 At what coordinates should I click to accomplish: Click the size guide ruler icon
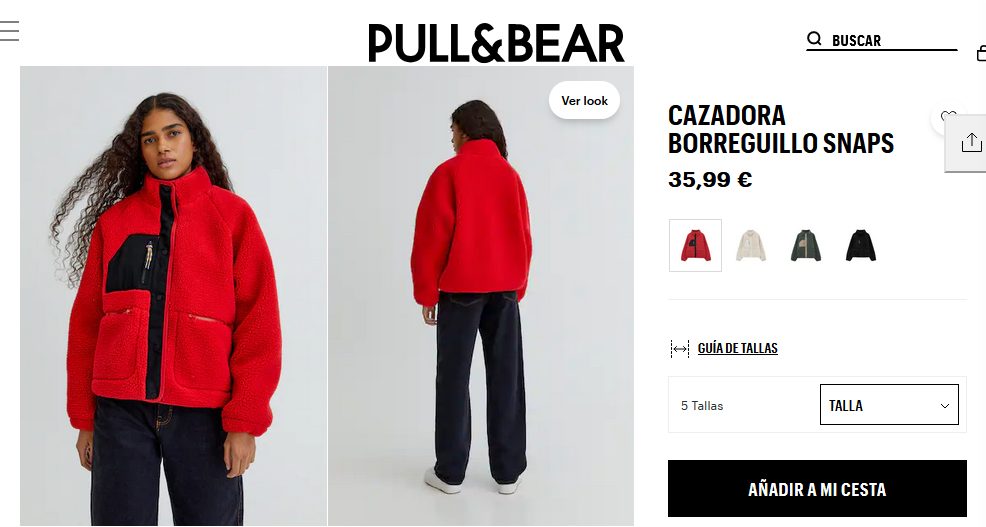point(680,348)
